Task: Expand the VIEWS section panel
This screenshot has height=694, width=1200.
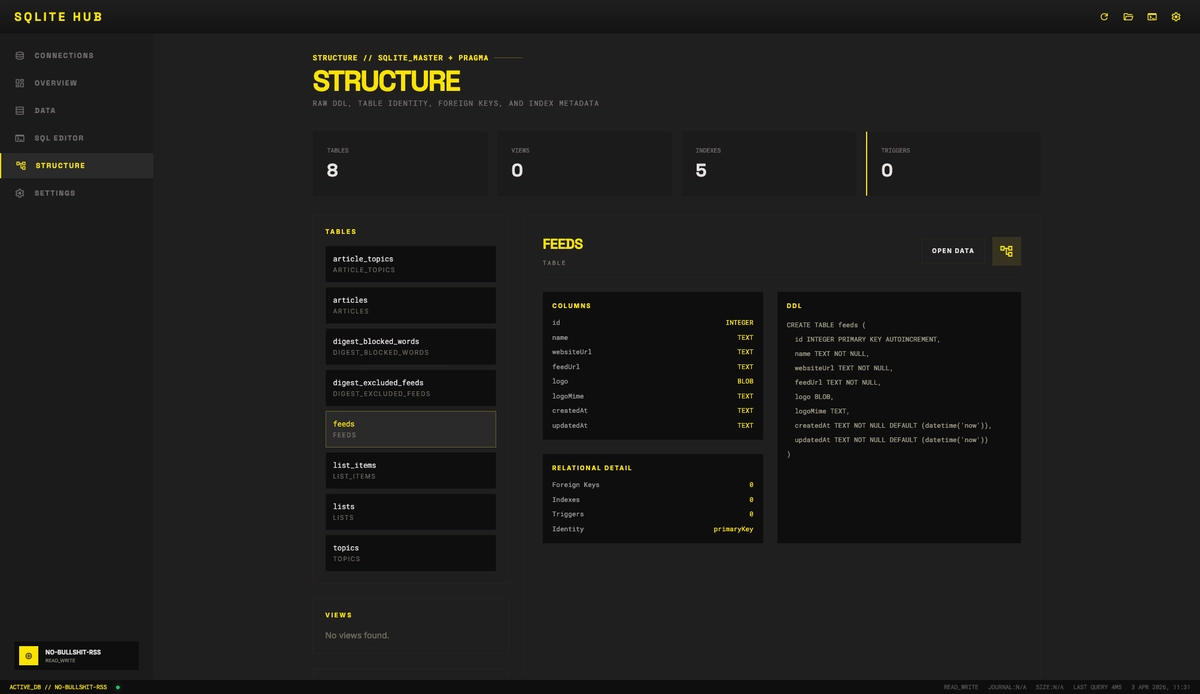Action: pos(338,615)
